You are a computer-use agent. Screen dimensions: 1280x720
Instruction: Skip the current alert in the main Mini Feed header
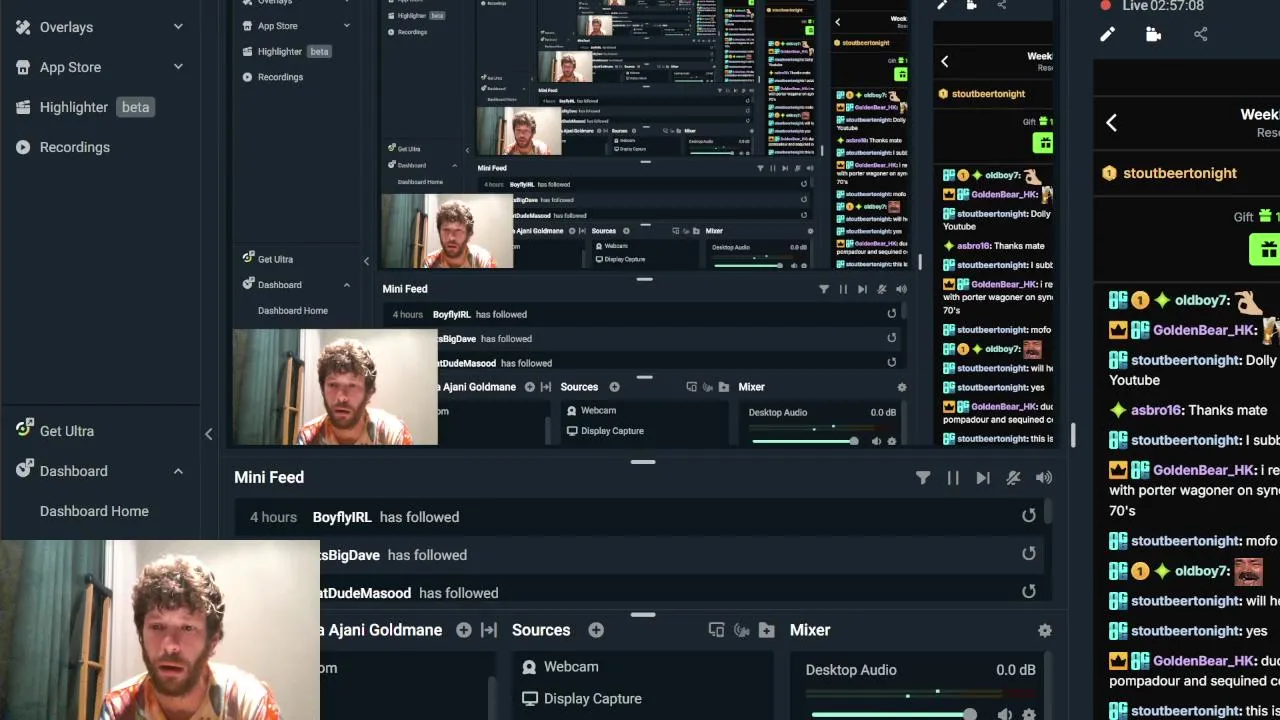click(x=983, y=478)
